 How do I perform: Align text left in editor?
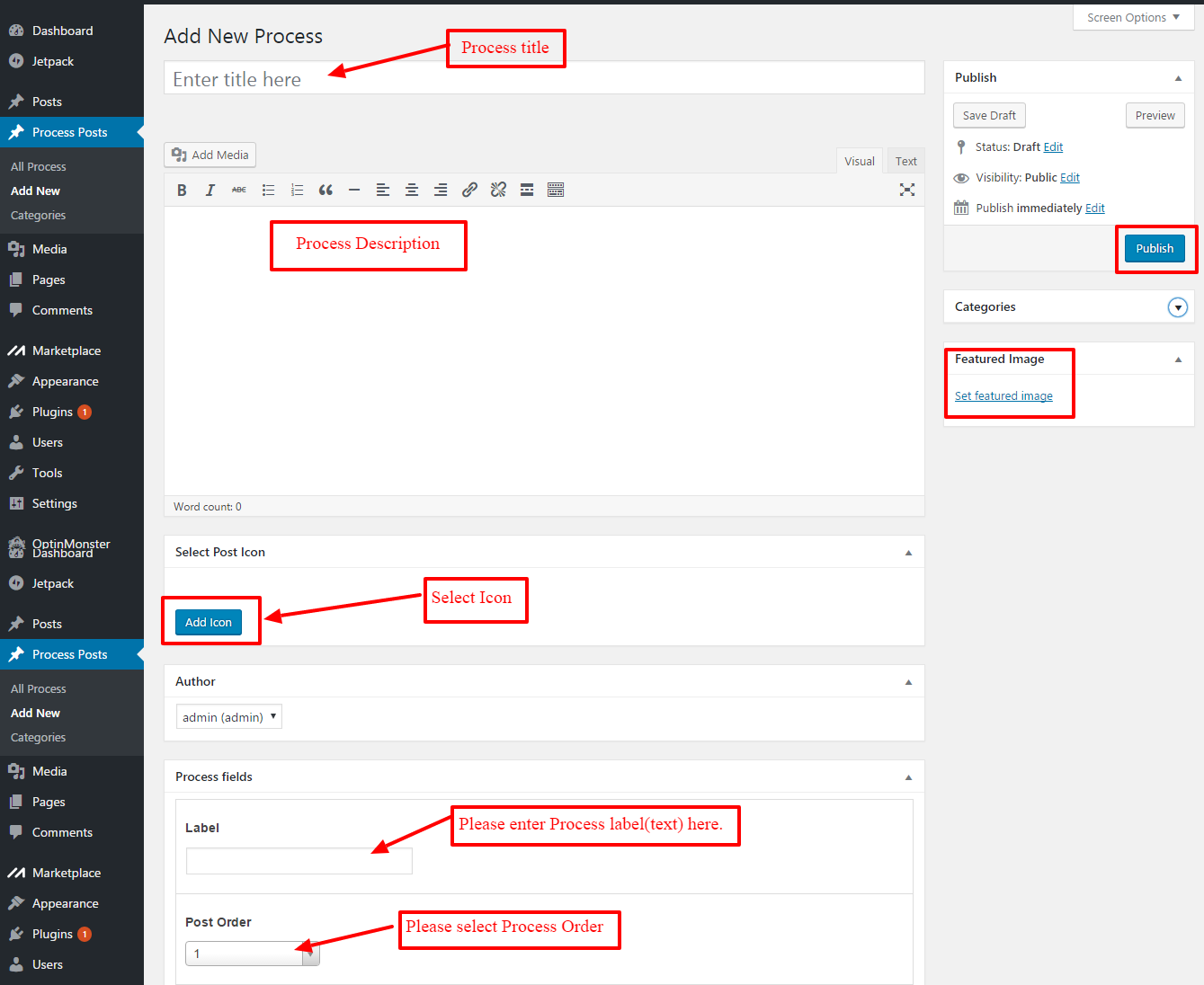pos(383,190)
